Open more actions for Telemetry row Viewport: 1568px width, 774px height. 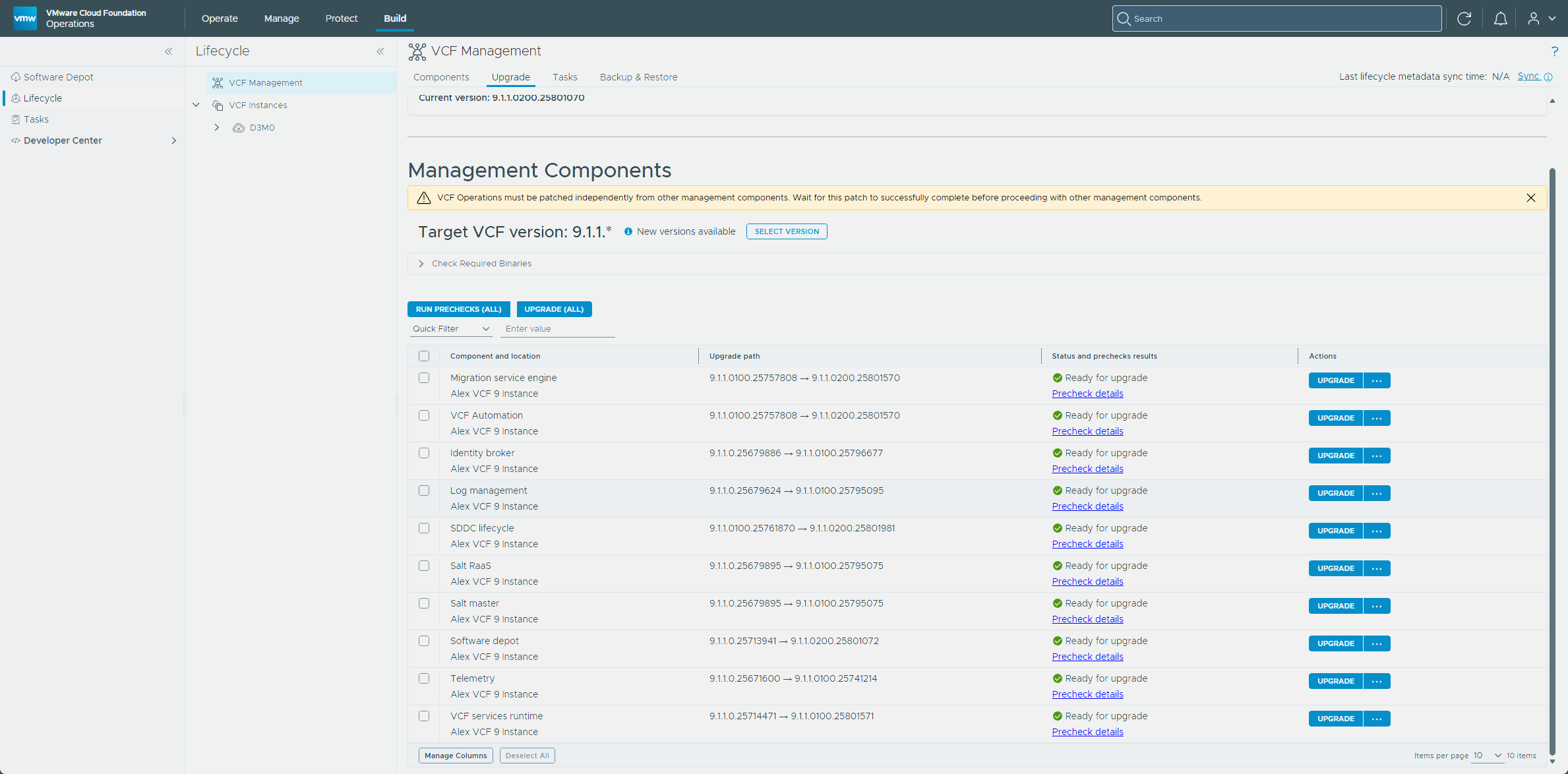[1377, 681]
